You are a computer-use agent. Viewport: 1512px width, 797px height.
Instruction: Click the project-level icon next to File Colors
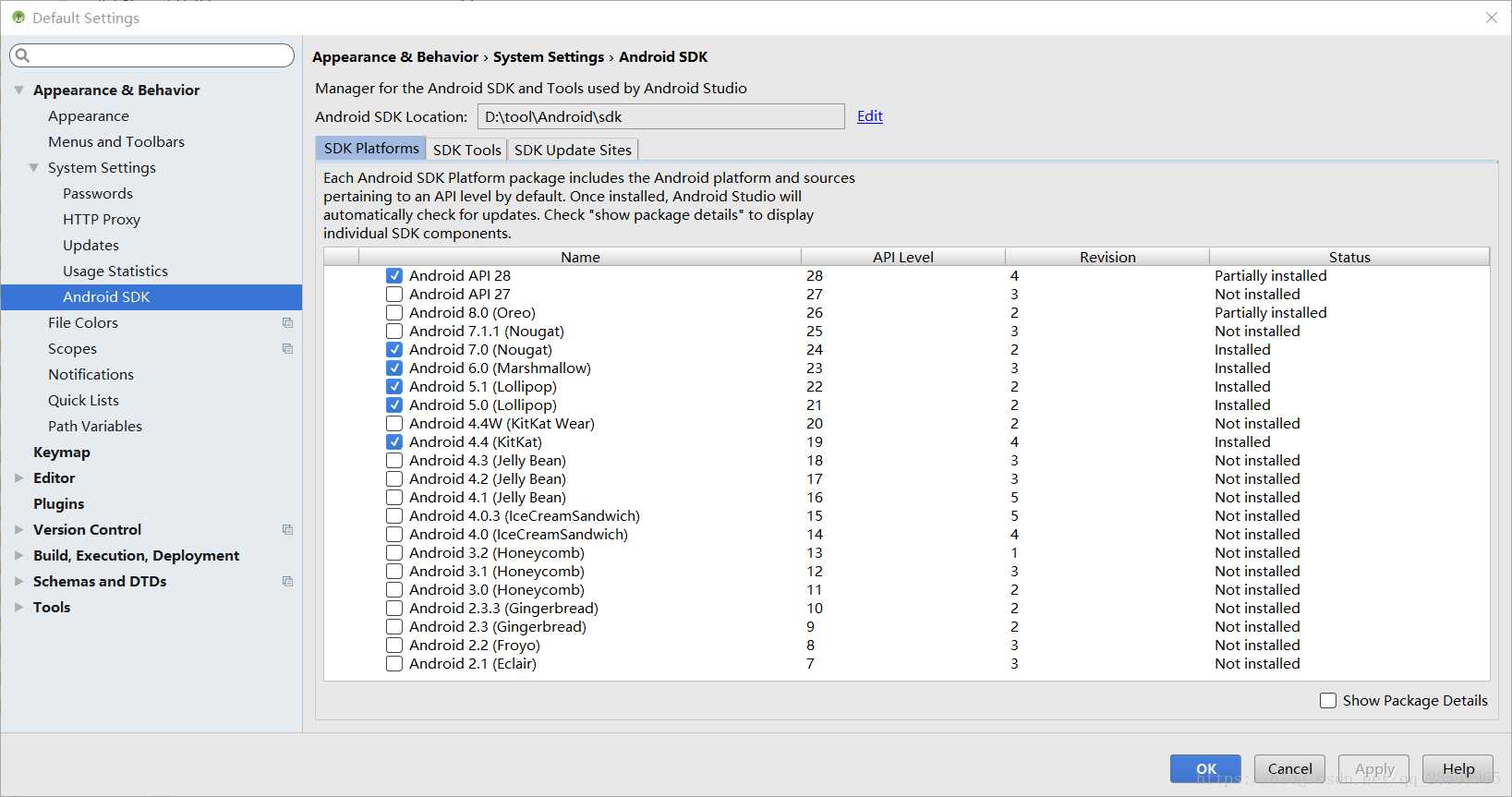point(287,322)
